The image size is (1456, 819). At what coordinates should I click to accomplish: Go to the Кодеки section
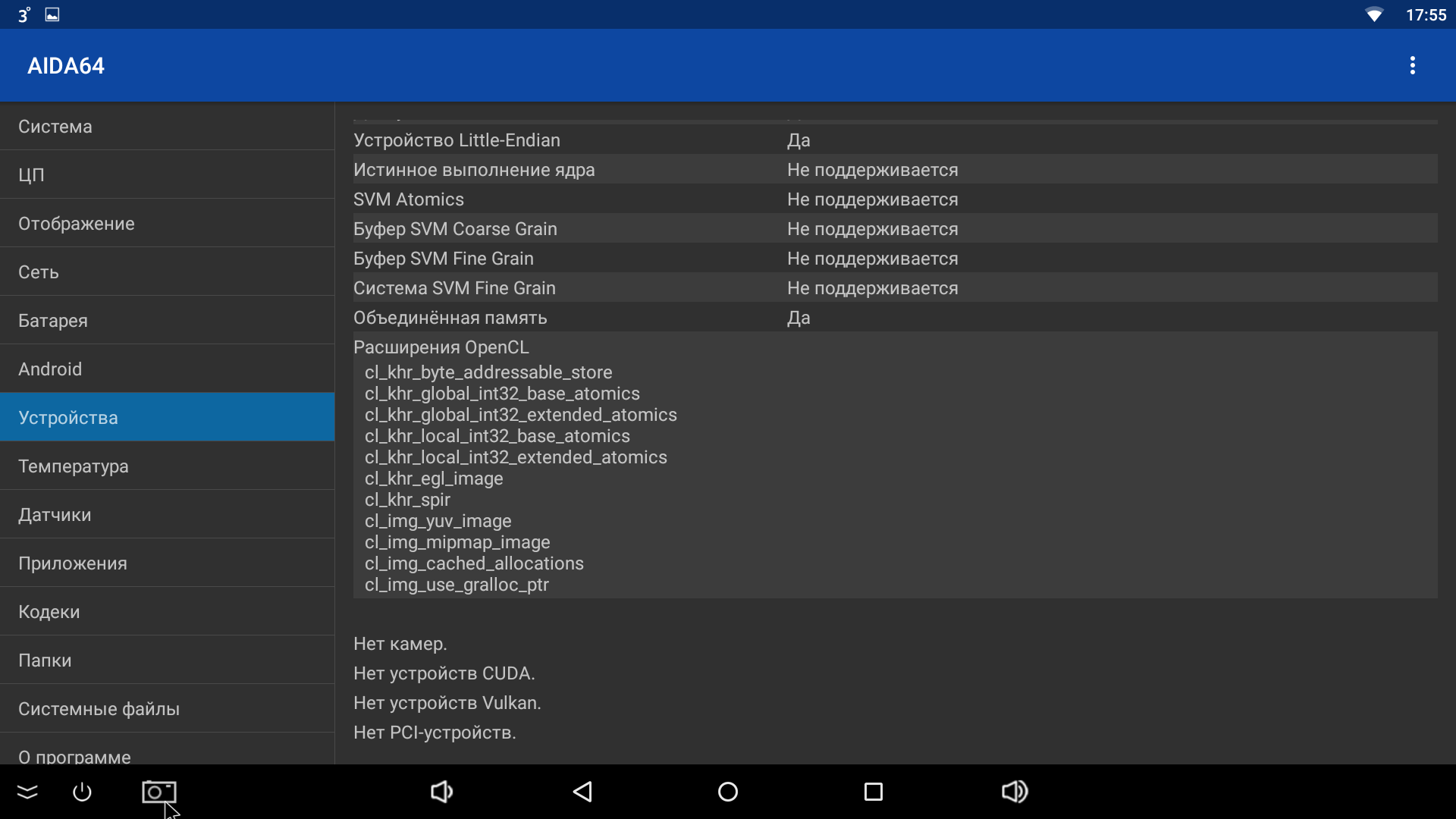tap(167, 612)
